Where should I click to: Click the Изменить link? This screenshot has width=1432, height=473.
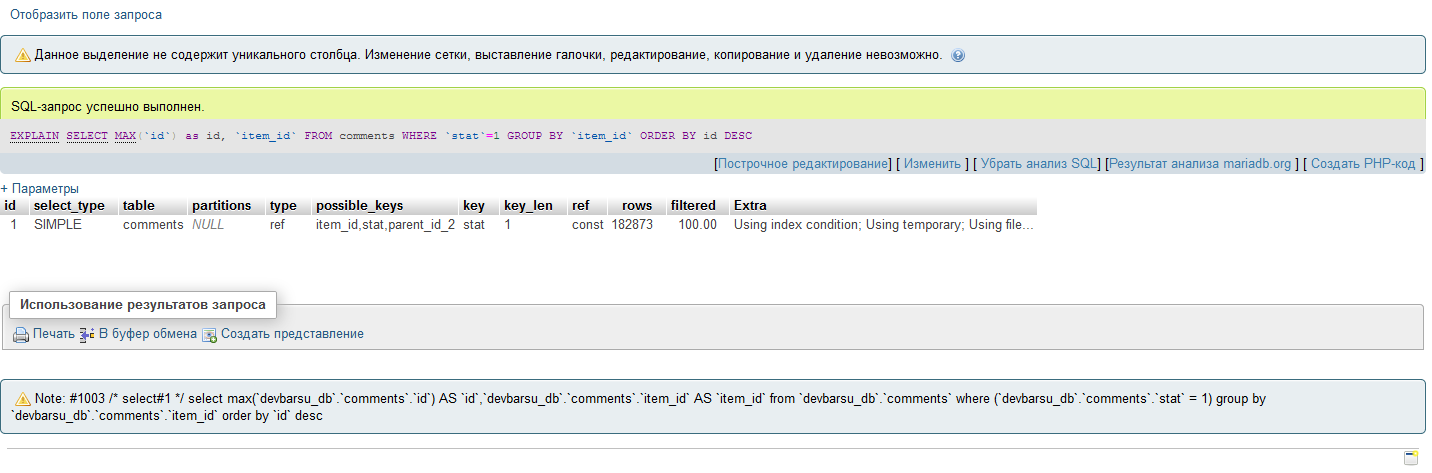tap(933, 163)
